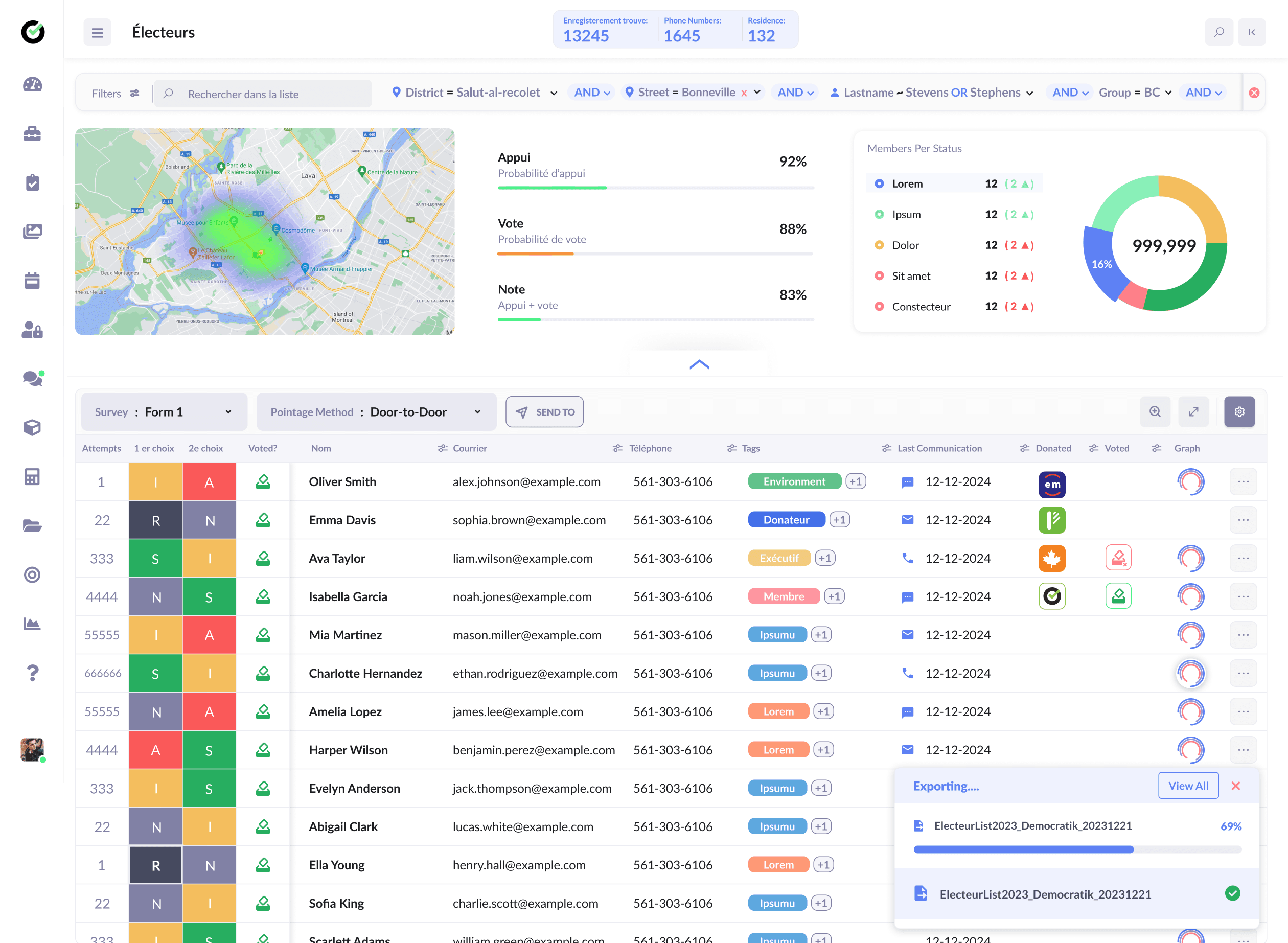Click the SEND TO button
The height and width of the screenshot is (943, 1288).
tap(544, 411)
